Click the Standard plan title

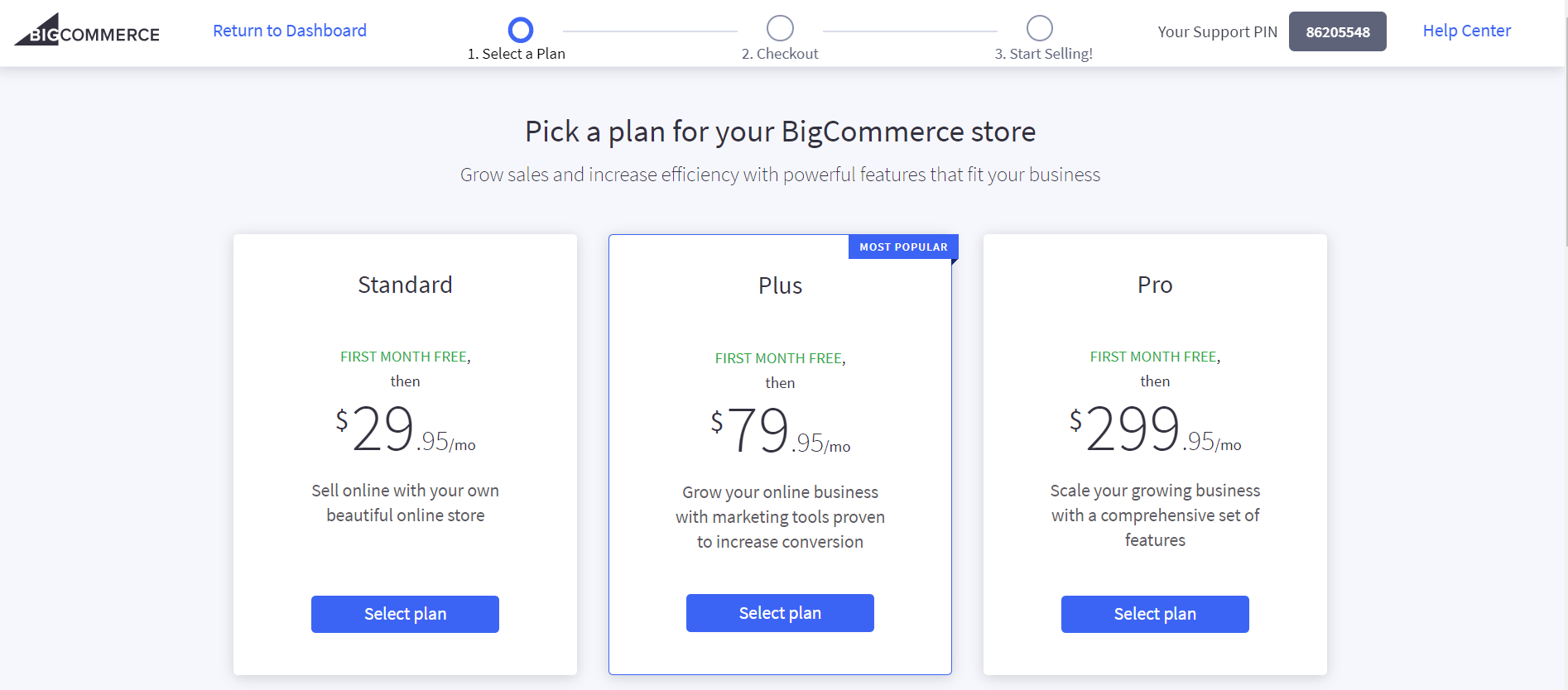point(405,285)
